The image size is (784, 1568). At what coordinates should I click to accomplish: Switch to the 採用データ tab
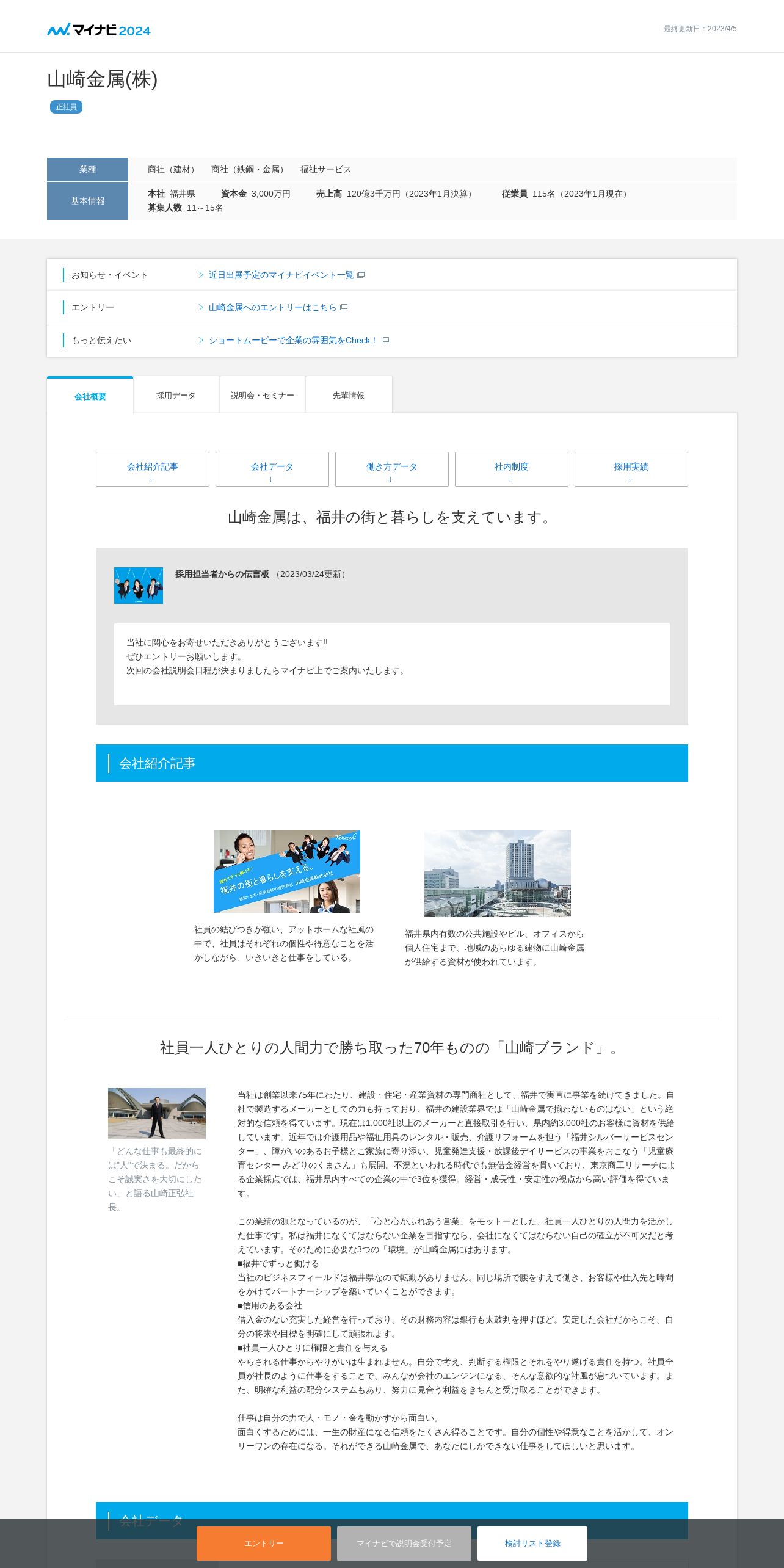(176, 395)
